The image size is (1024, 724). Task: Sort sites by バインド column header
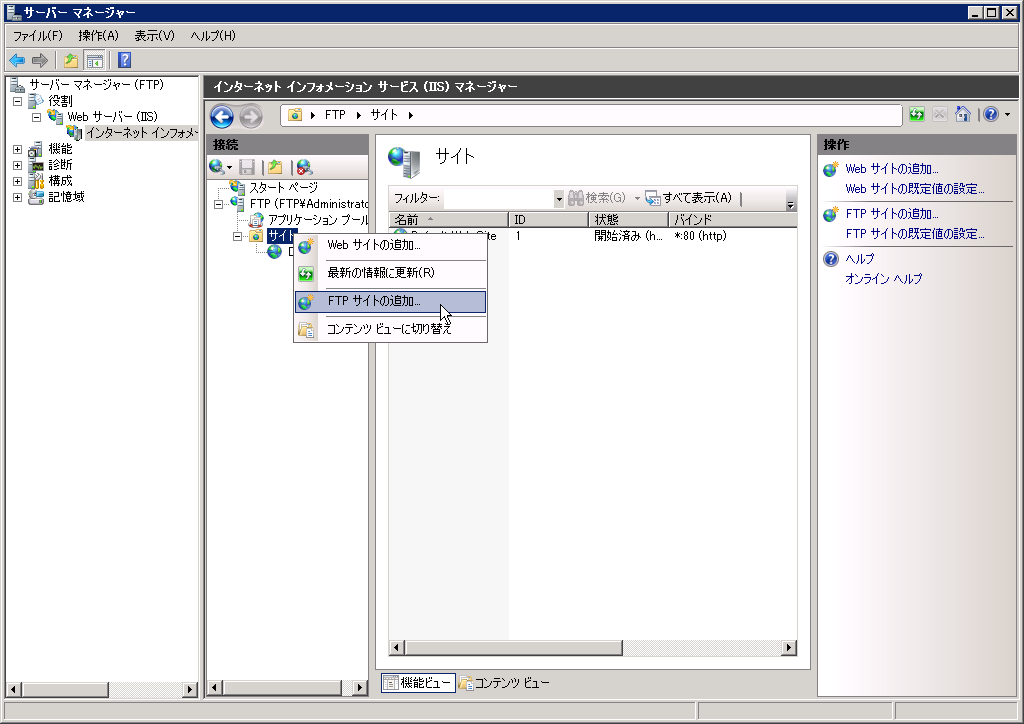pyautogui.click(x=733, y=220)
